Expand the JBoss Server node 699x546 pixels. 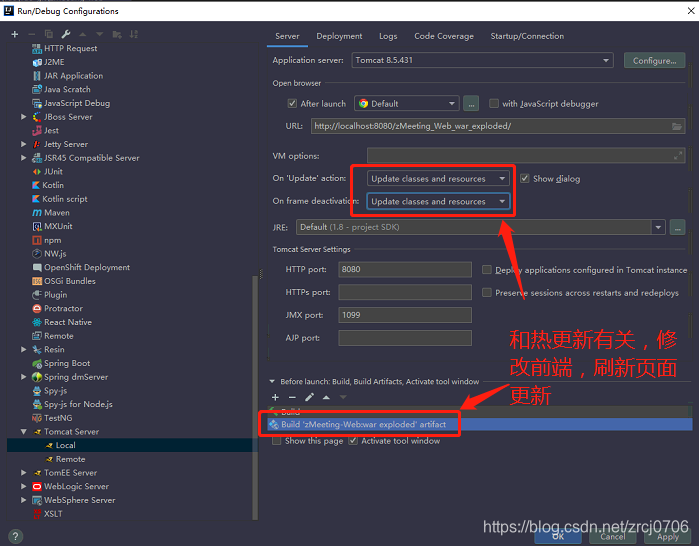(x=24, y=117)
